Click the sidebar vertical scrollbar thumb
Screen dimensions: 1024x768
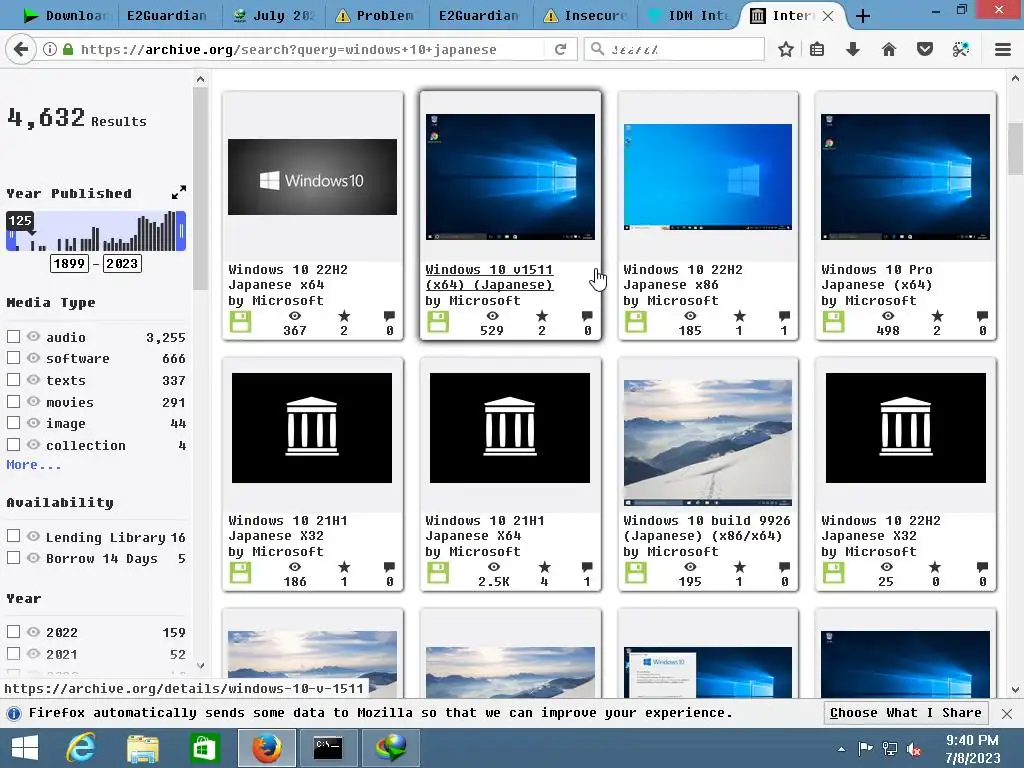pyautogui.click(x=200, y=189)
